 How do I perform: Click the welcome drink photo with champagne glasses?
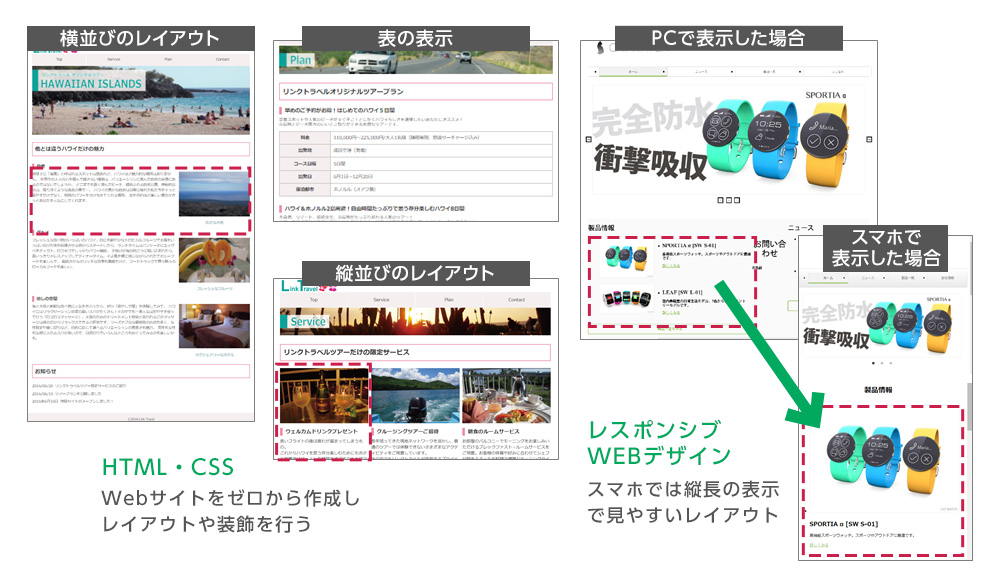pos(324,396)
